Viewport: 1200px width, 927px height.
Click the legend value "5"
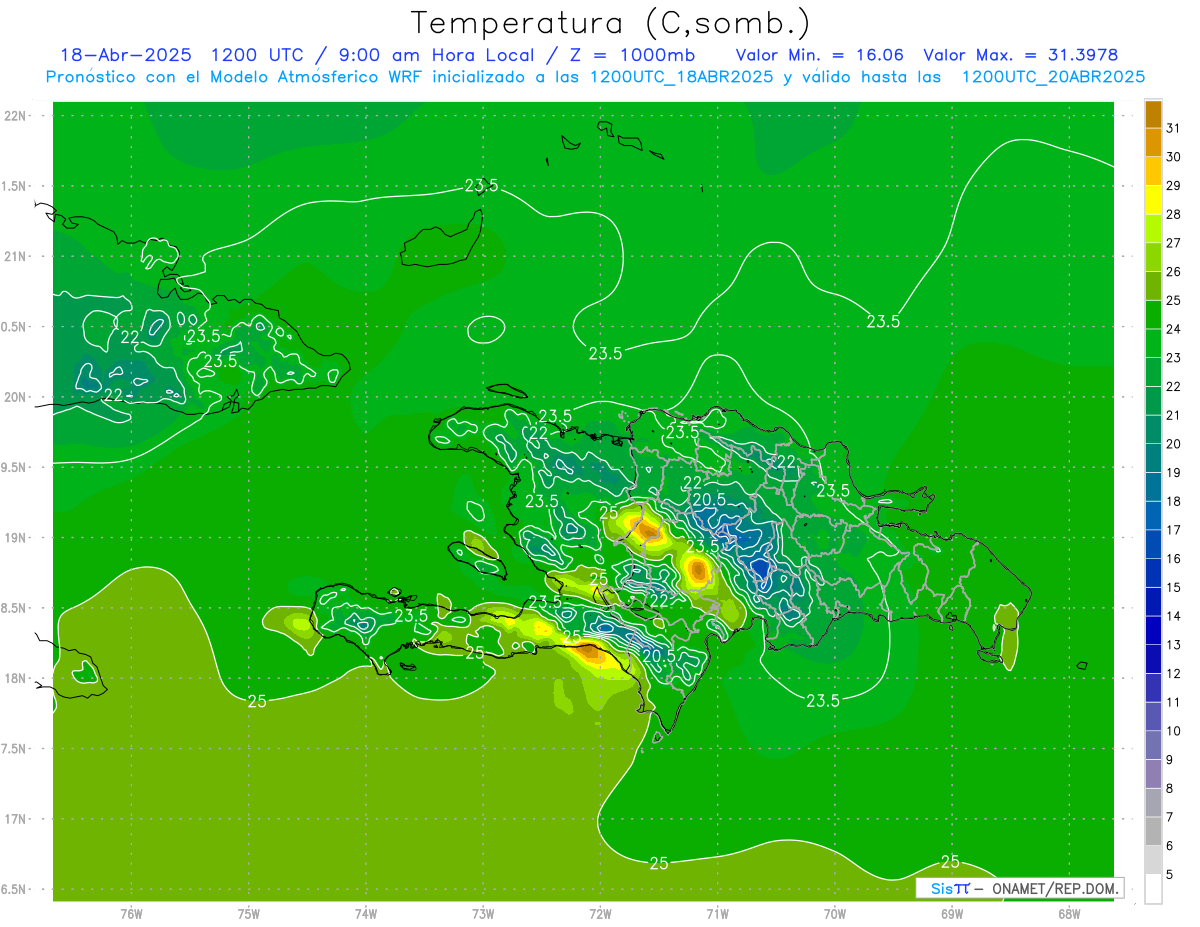click(1169, 875)
